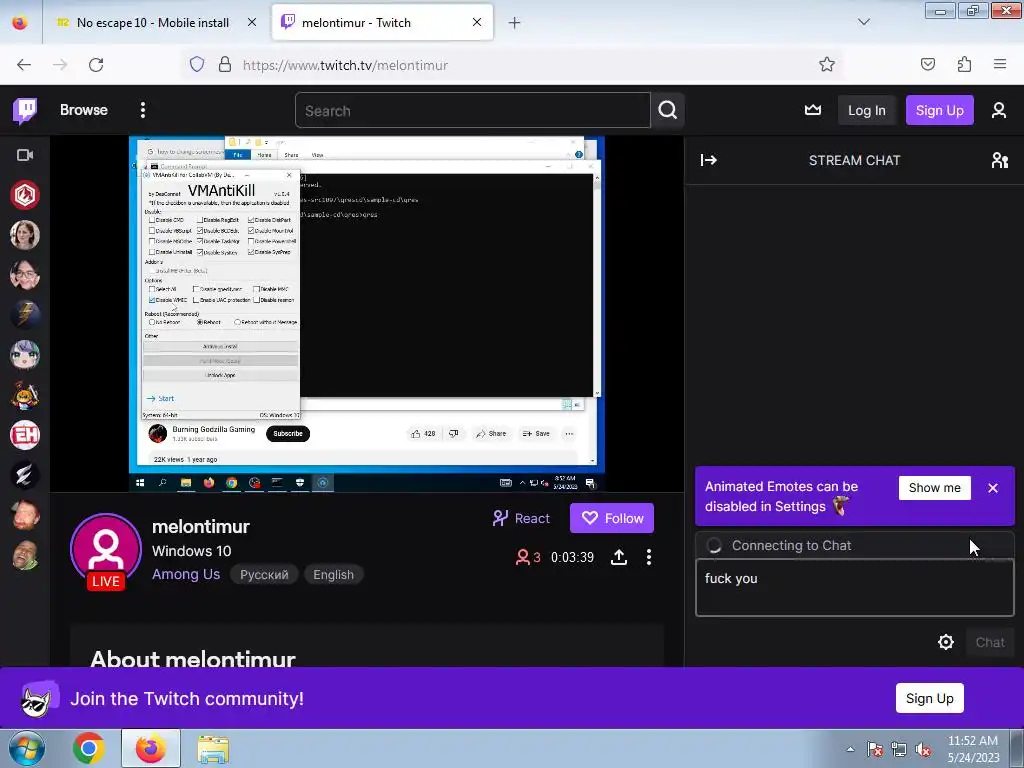The image size is (1024, 768).
Task: Open chat settings gear icon
Action: 946,642
